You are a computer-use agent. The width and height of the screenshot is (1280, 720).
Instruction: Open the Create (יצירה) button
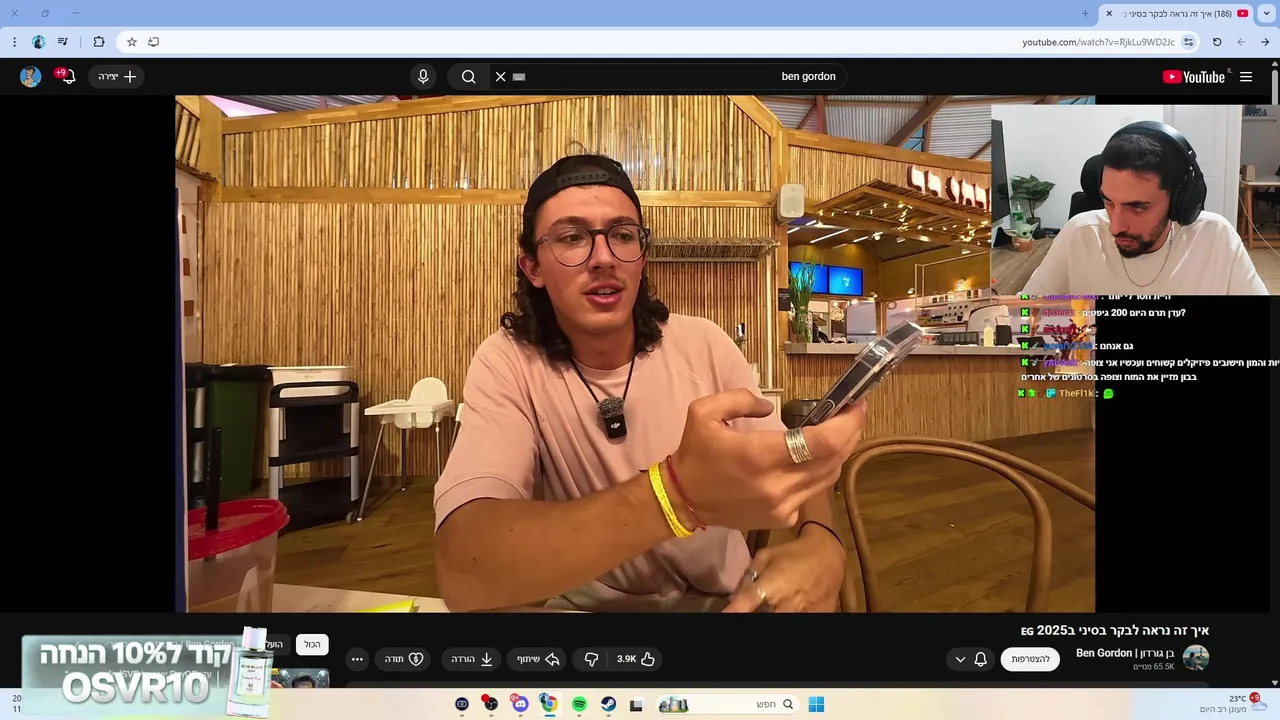[118, 77]
